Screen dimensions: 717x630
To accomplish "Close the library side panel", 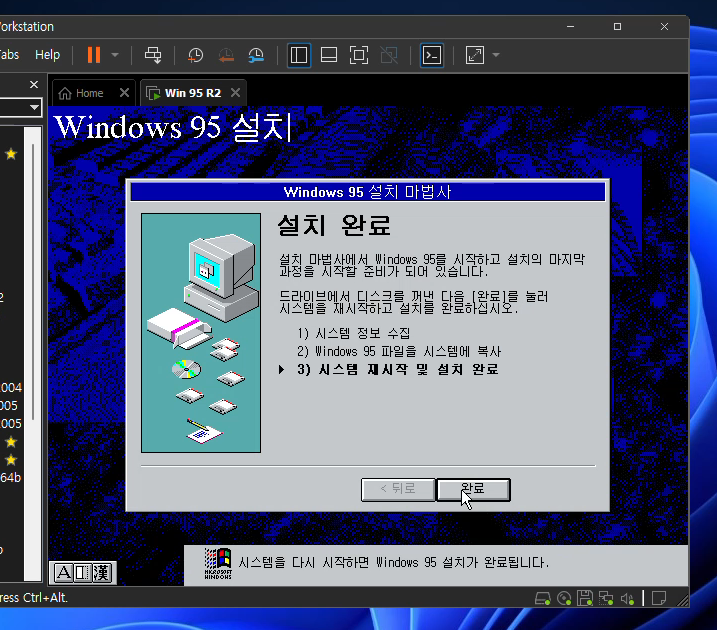I will [34, 85].
